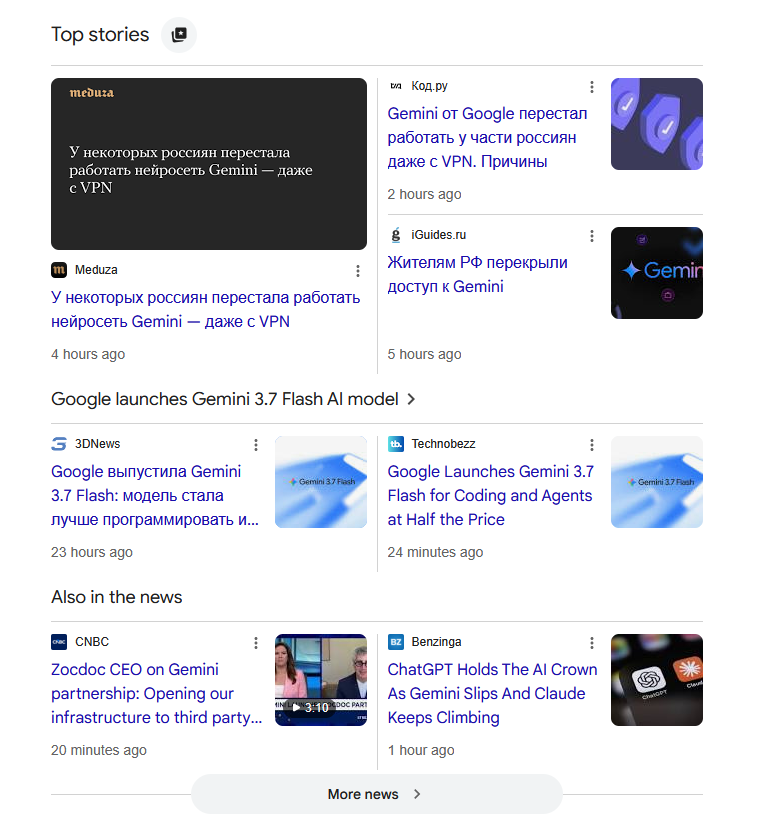Viewport: 776px width, 834px height.
Task: Click the purple shields thumbnail for Код.ру
Action: pos(657,124)
